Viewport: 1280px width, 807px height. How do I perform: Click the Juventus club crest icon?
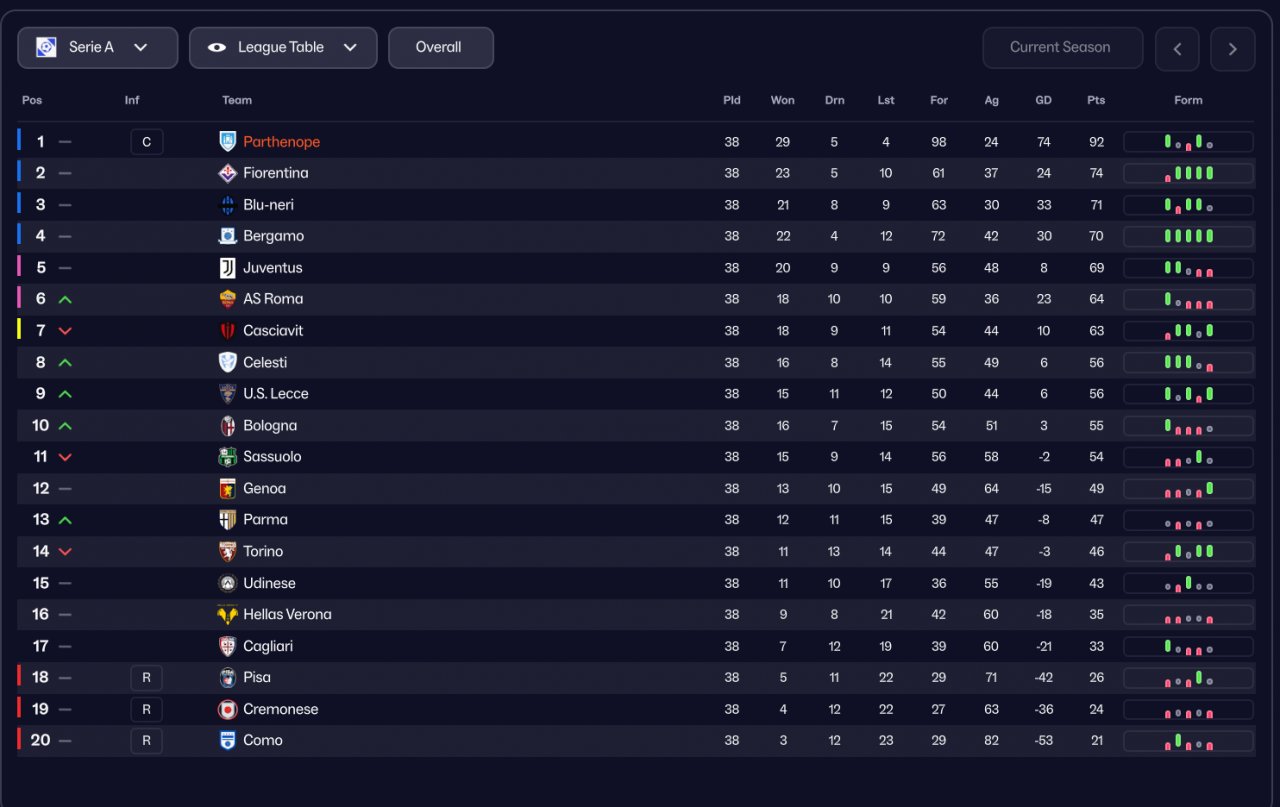228,268
